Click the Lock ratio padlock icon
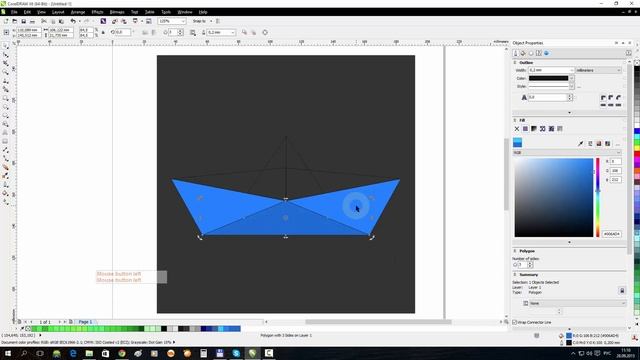 103,32
